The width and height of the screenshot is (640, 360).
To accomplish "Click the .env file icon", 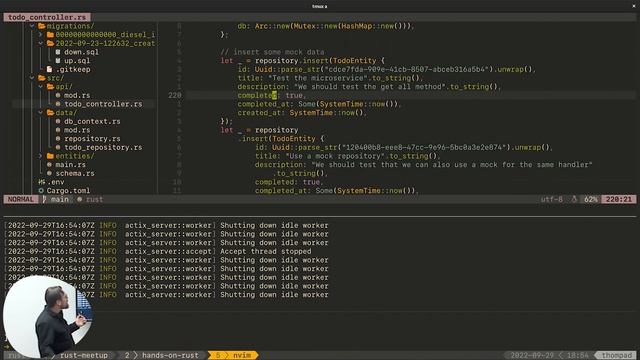I will pos(41,182).
